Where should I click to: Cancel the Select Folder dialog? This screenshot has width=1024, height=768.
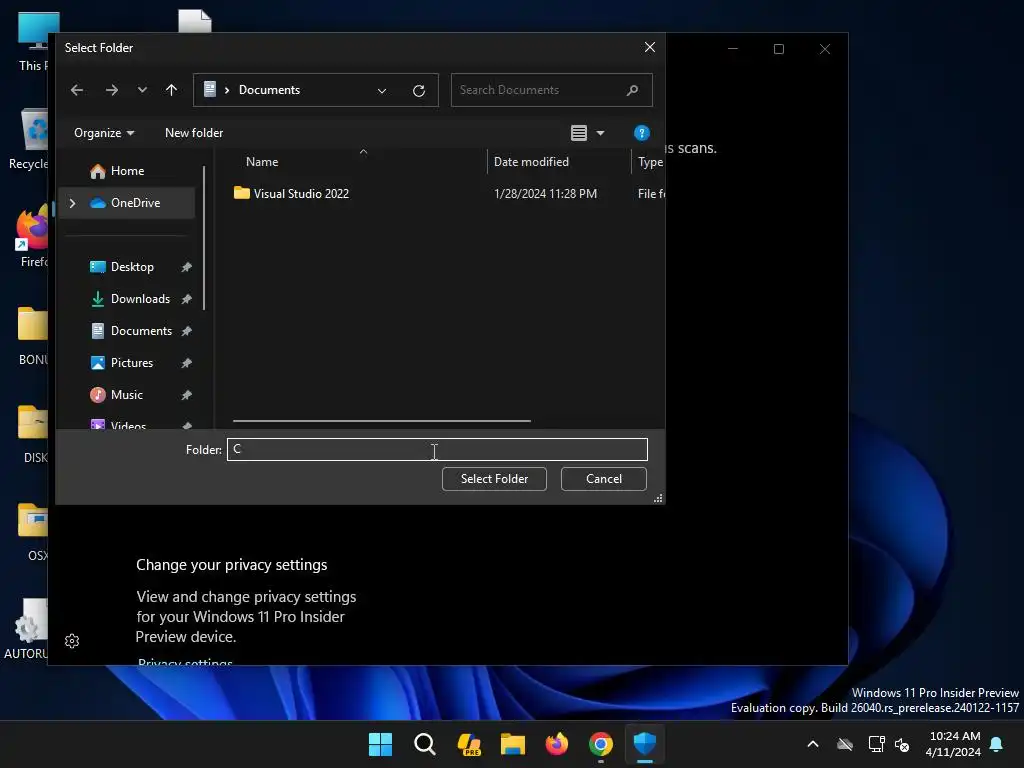tap(603, 479)
